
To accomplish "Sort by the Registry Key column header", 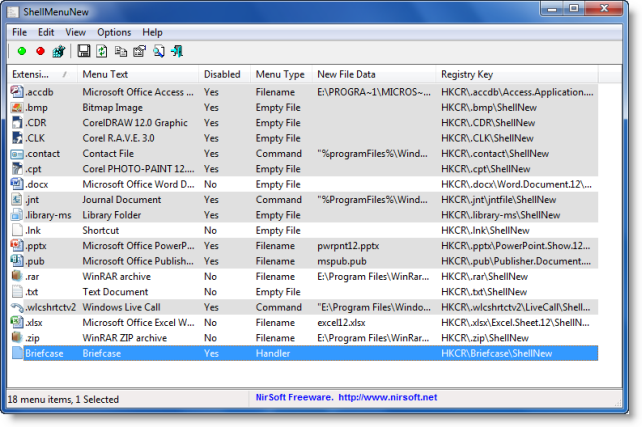I will click(x=517, y=74).
